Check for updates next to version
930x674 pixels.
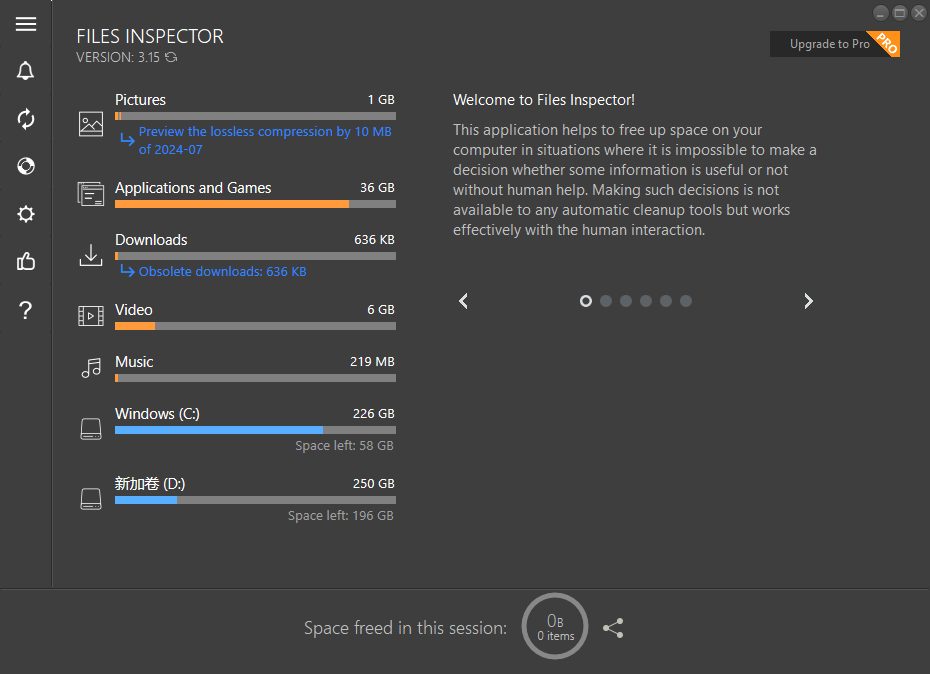171,57
